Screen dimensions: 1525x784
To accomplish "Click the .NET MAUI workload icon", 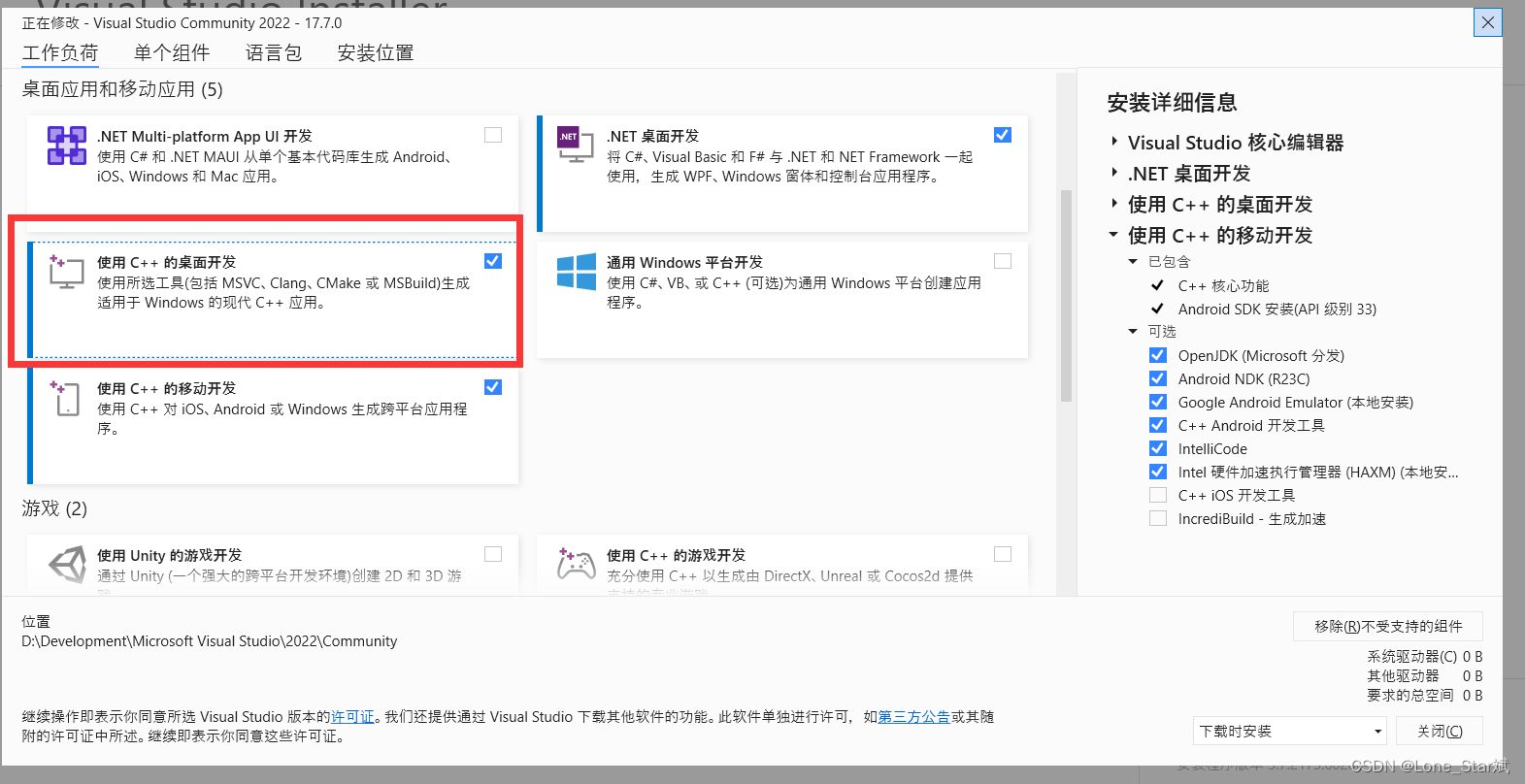I will [x=67, y=146].
